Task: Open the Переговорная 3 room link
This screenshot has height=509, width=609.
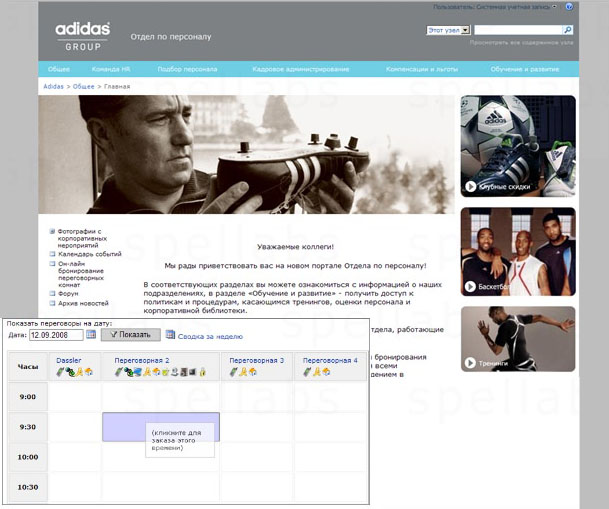Action: point(256,360)
